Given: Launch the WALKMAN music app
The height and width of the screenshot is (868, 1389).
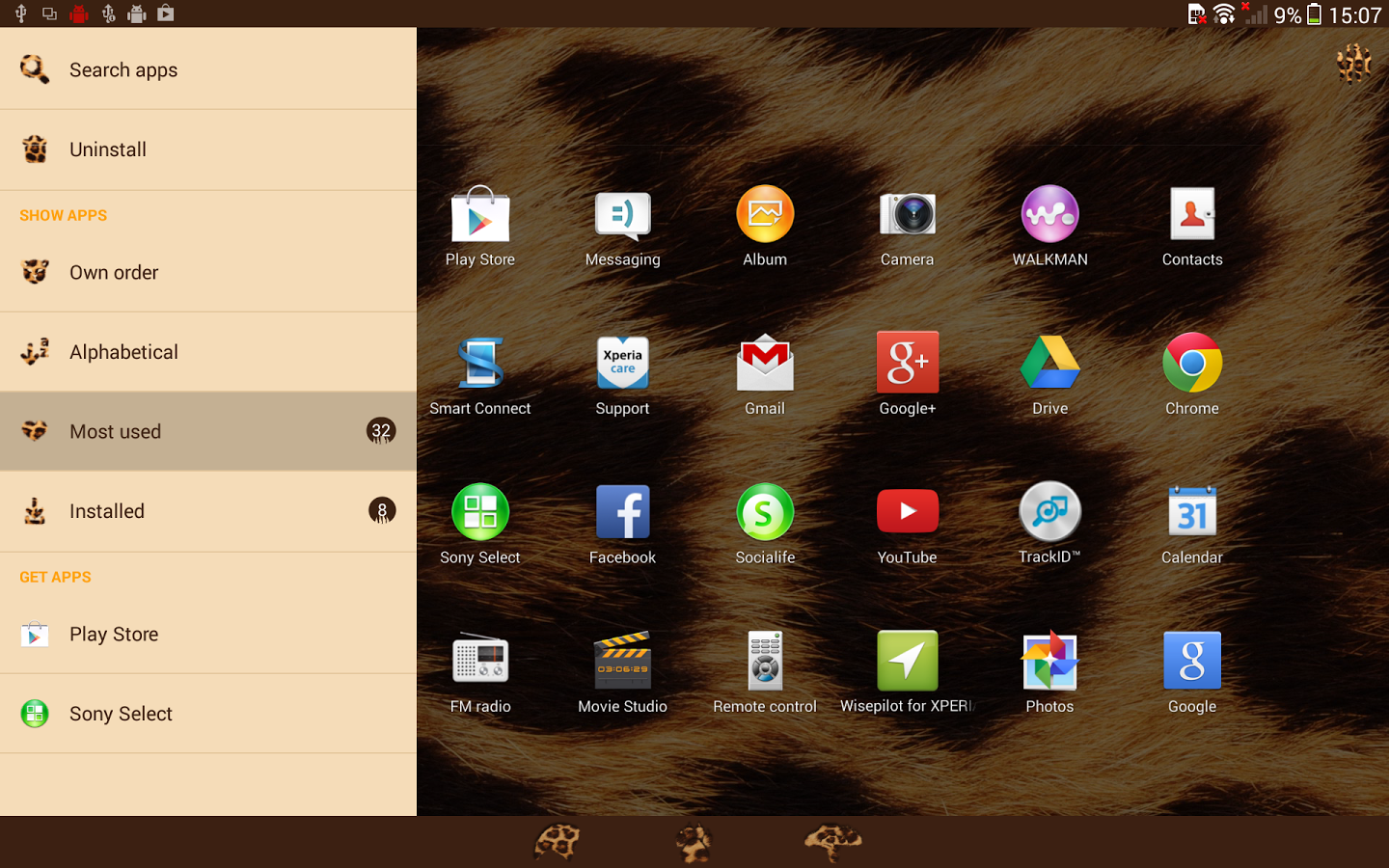Looking at the screenshot, I should [1049, 227].
